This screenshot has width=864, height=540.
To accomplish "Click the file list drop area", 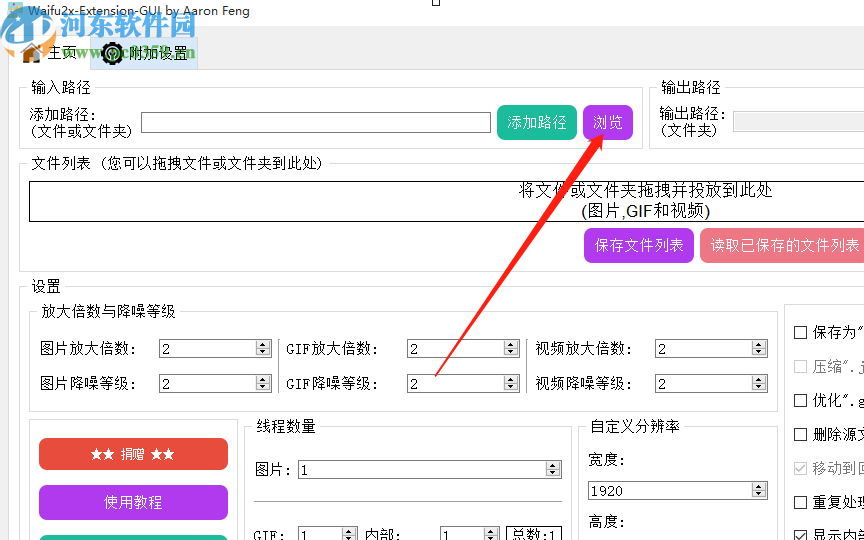I will [446, 202].
